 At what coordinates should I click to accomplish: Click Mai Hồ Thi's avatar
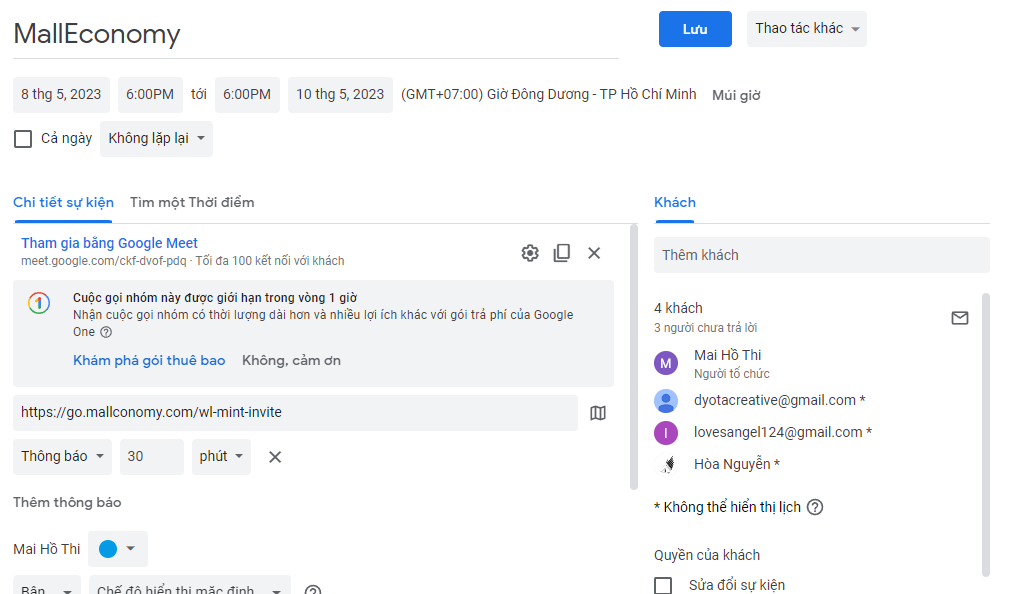point(666,363)
